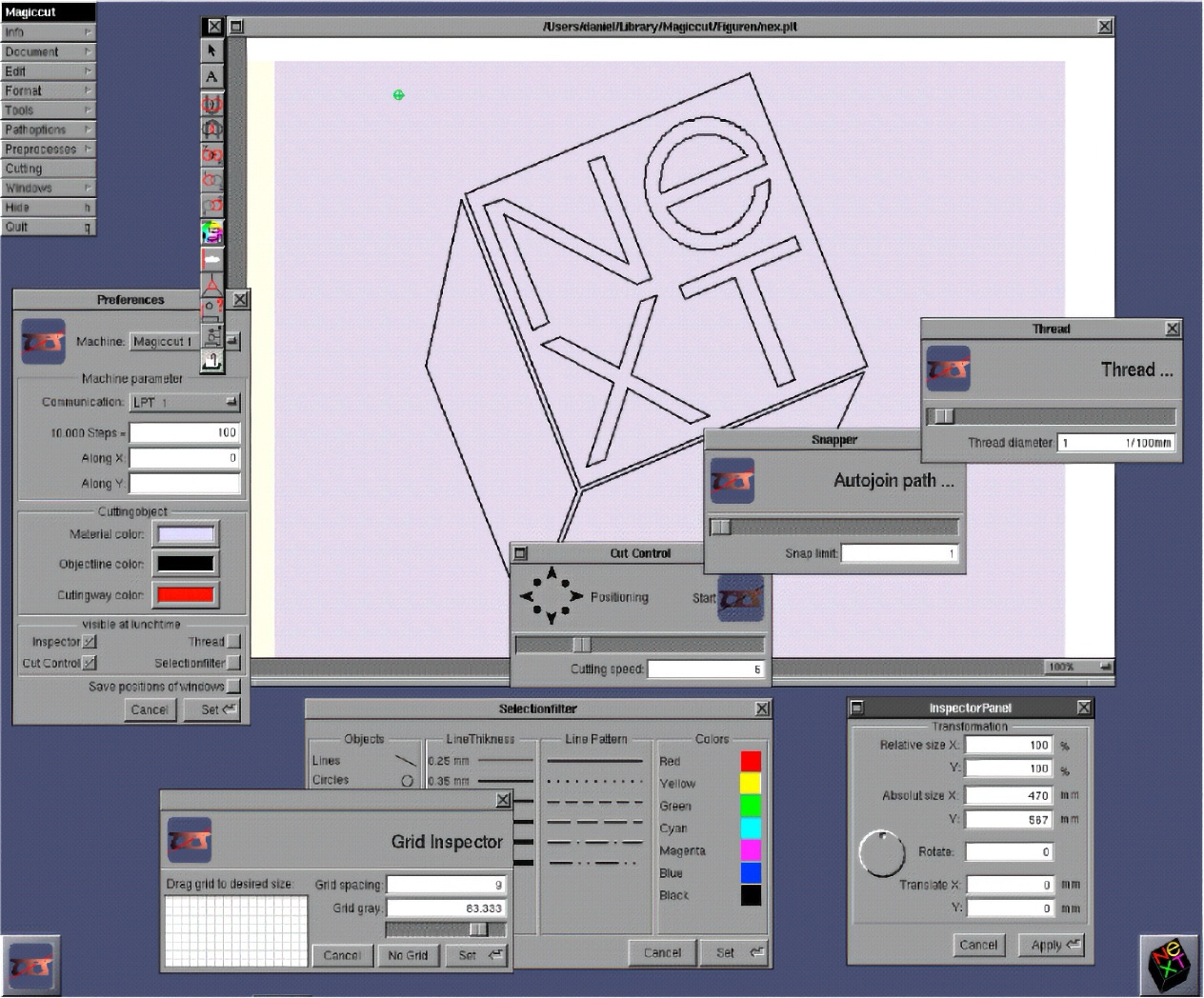1204x998 pixels.
Task: Open the NeXT cube icon in dock
Action: click(x=1170, y=964)
